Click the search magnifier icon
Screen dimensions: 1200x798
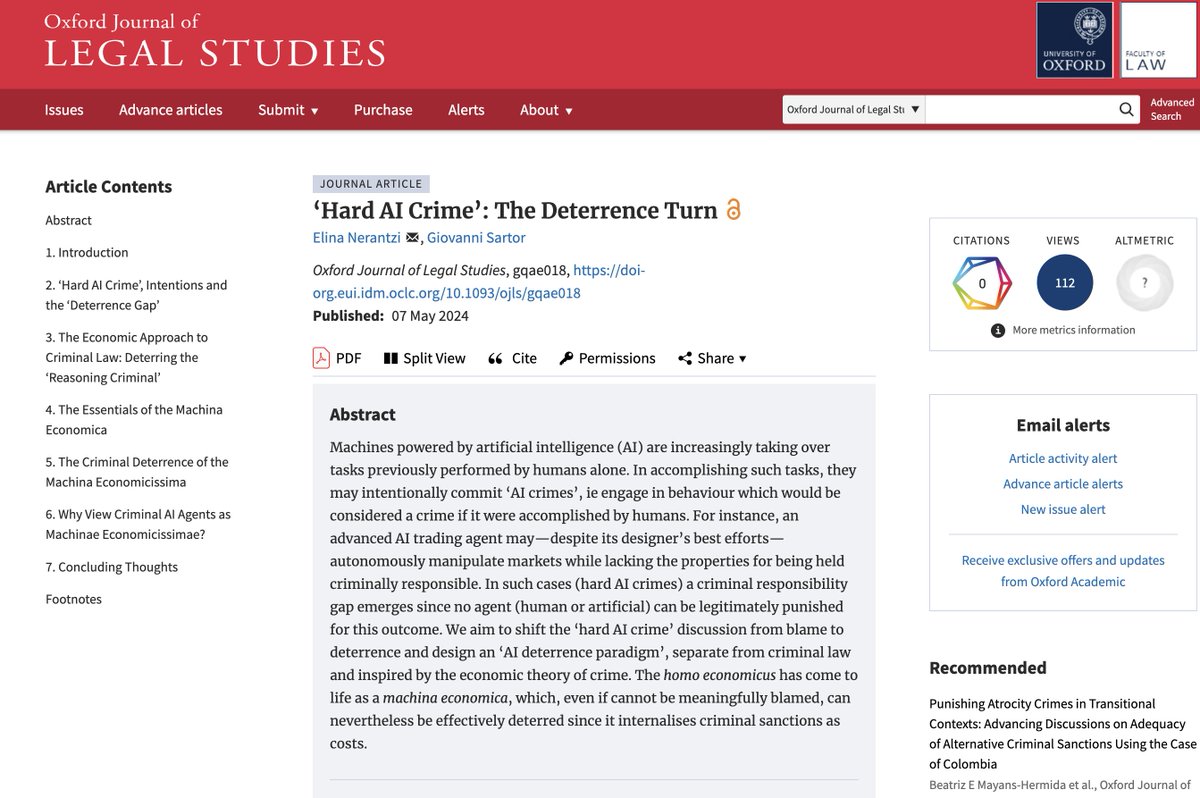coord(1125,109)
